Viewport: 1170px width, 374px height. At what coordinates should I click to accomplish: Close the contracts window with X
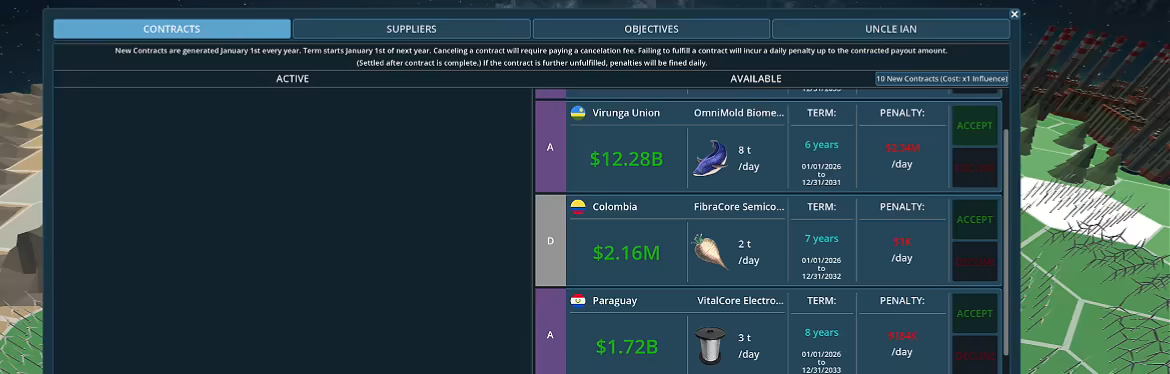(x=1014, y=14)
